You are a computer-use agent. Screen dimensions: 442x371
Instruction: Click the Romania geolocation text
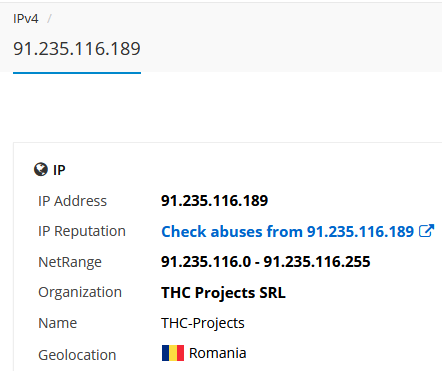[218, 353]
